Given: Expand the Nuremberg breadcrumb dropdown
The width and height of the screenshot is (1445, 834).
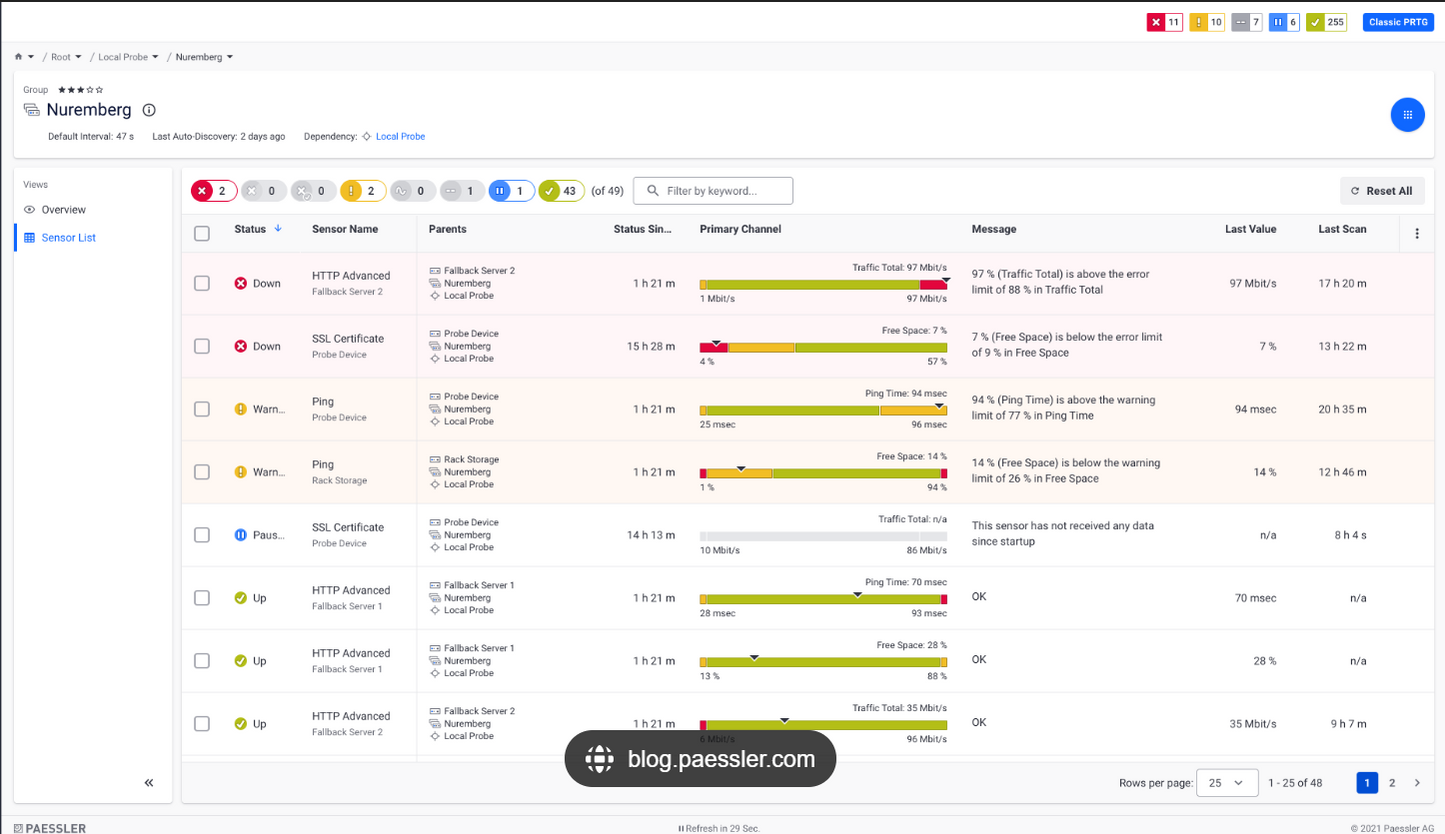Looking at the screenshot, I should pyautogui.click(x=230, y=57).
